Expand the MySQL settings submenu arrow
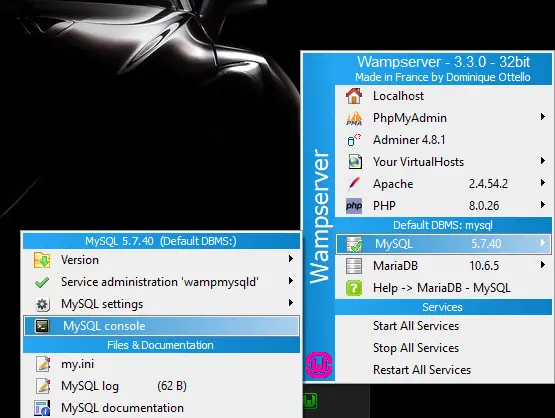This screenshot has height=418, width=555. pyautogui.click(x=291, y=303)
